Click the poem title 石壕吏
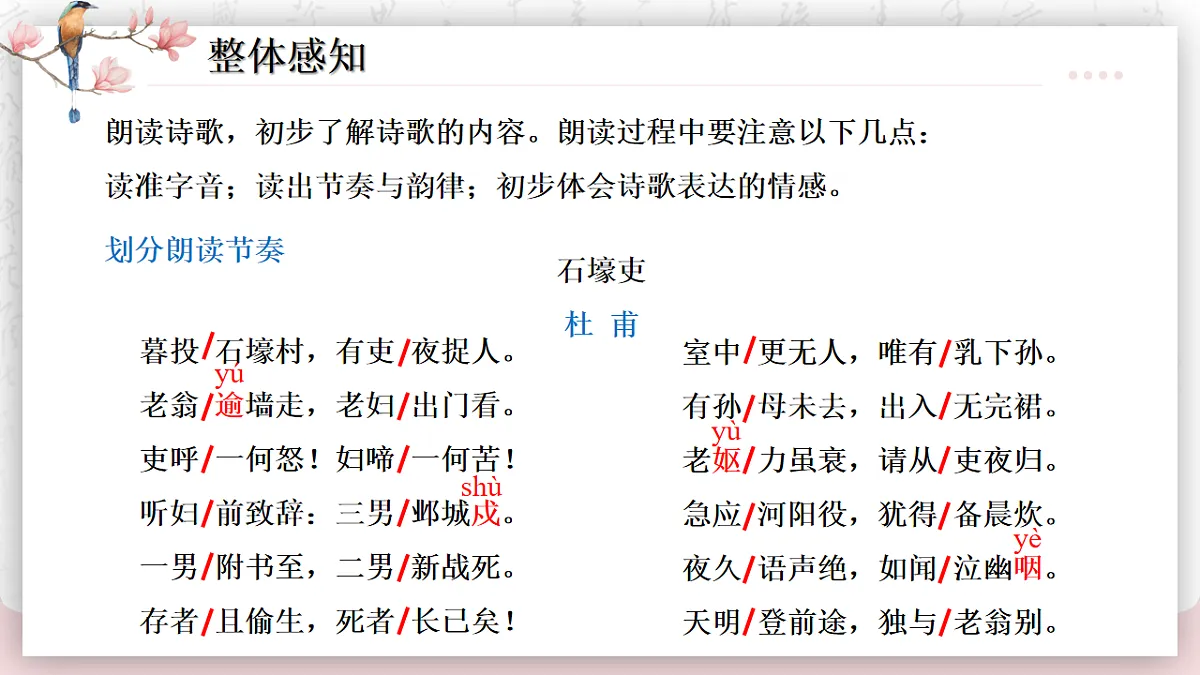This screenshot has height=675, width=1200. (602, 270)
